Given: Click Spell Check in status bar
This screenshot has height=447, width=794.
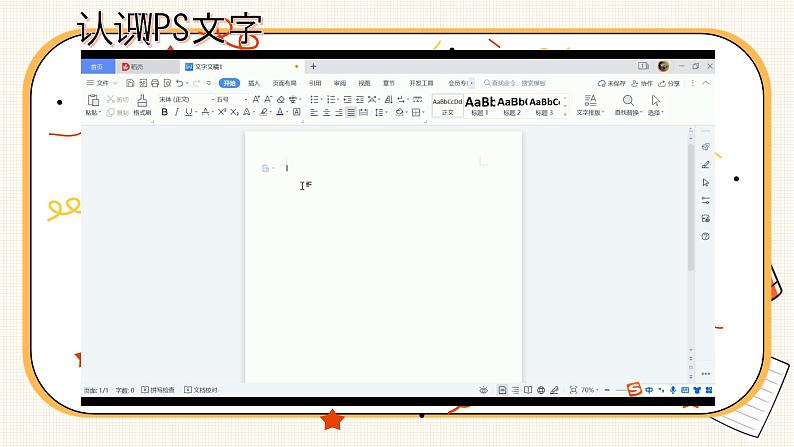Looking at the screenshot, I should pyautogui.click(x=158, y=390).
